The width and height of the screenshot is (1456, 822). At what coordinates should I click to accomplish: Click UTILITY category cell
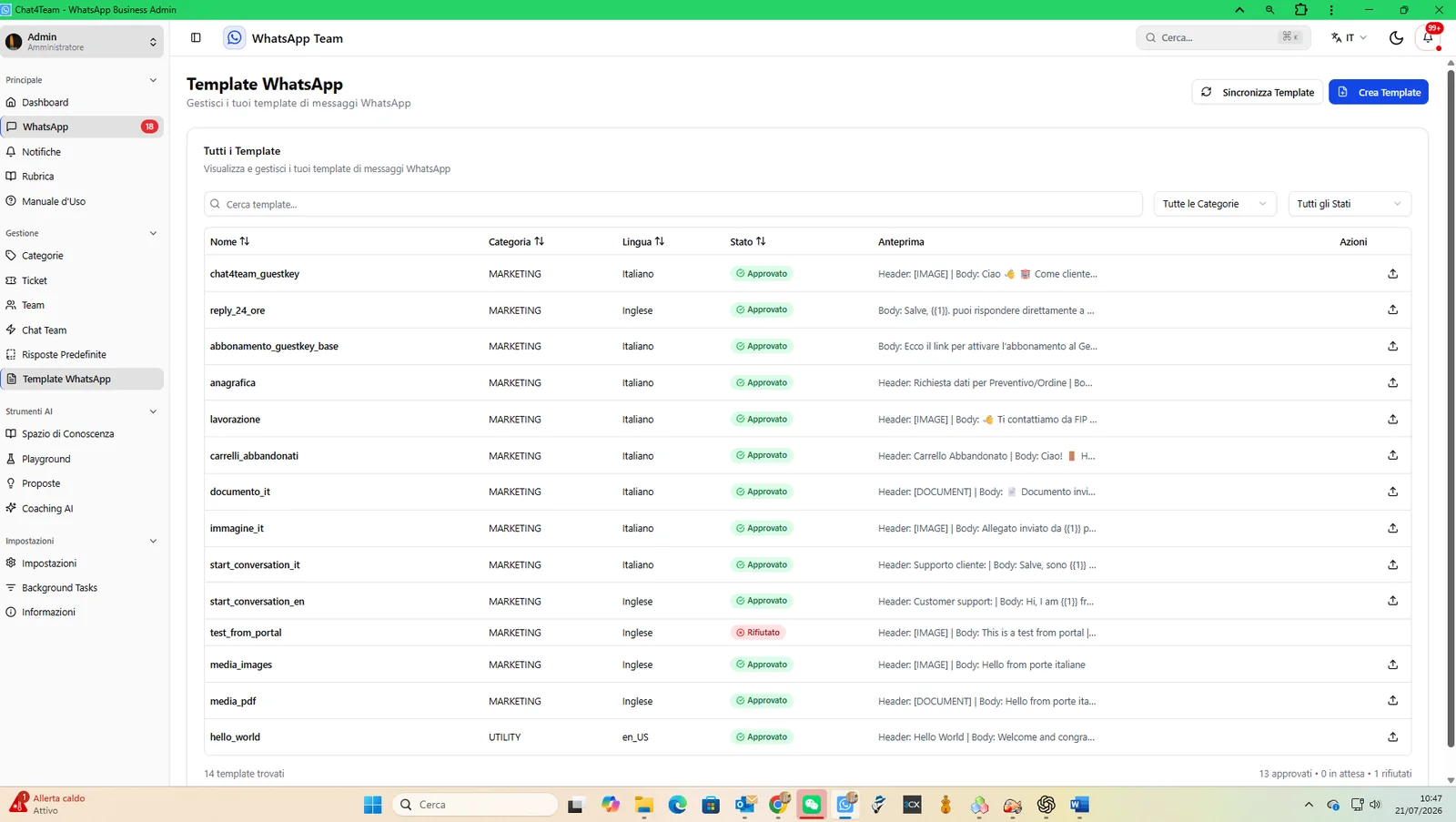pyautogui.click(x=505, y=737)
